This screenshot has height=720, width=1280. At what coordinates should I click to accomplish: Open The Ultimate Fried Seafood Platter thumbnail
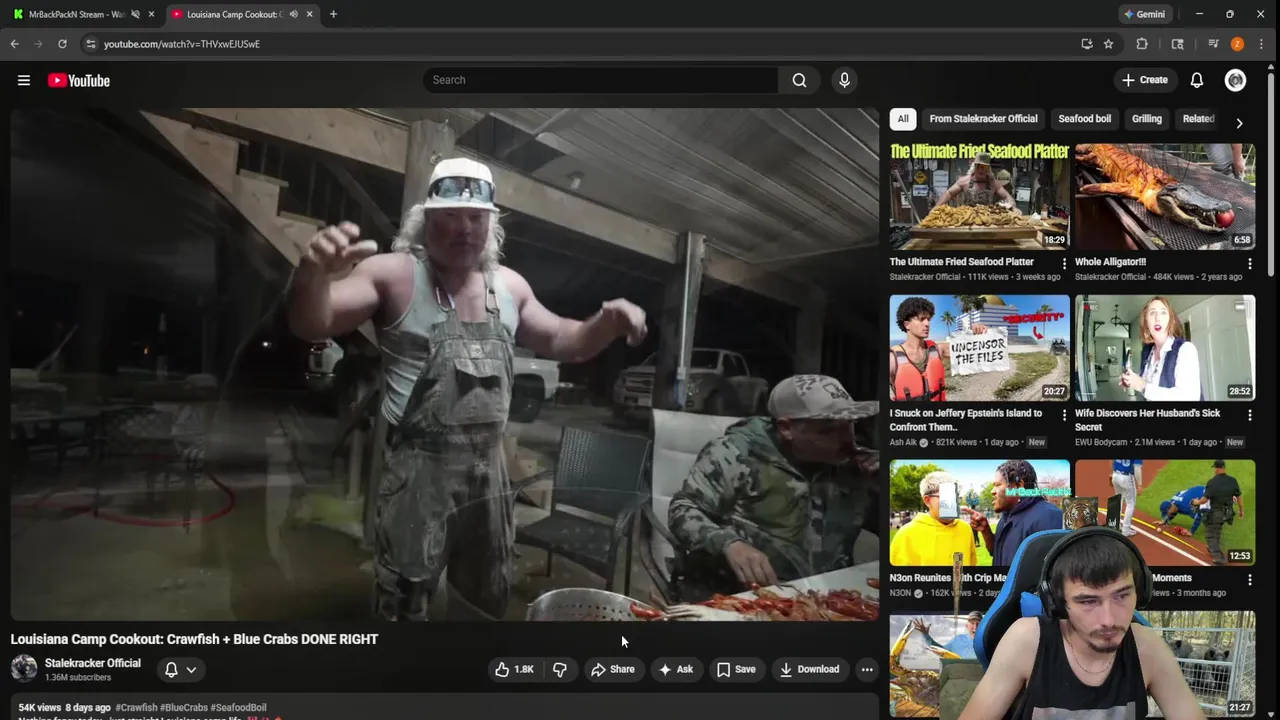pyautogui.click(x=979, y=196)
